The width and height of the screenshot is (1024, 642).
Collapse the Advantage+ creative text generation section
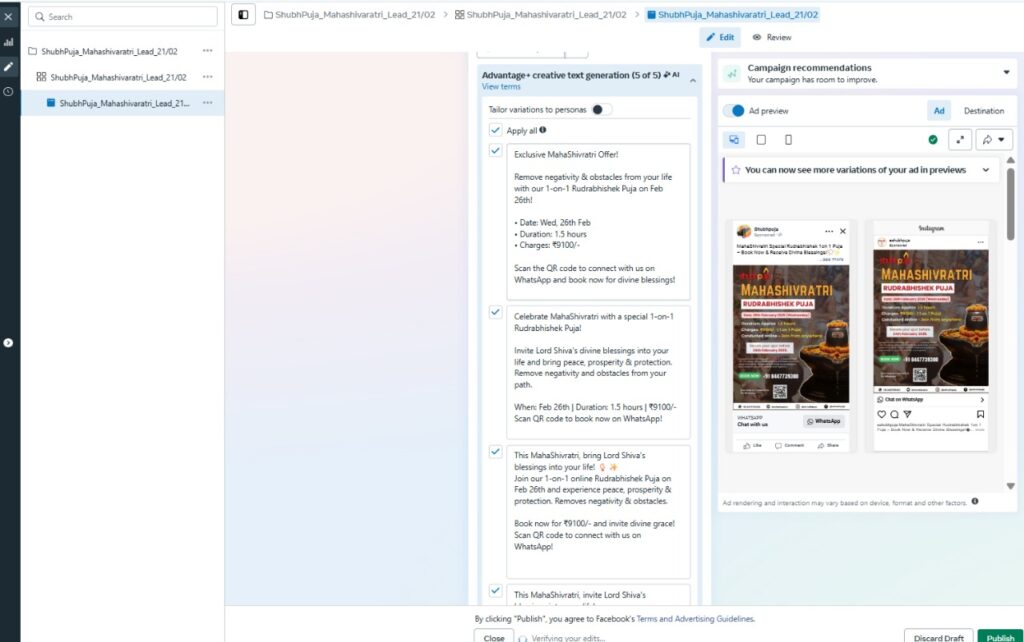click(x=693, y=80)
